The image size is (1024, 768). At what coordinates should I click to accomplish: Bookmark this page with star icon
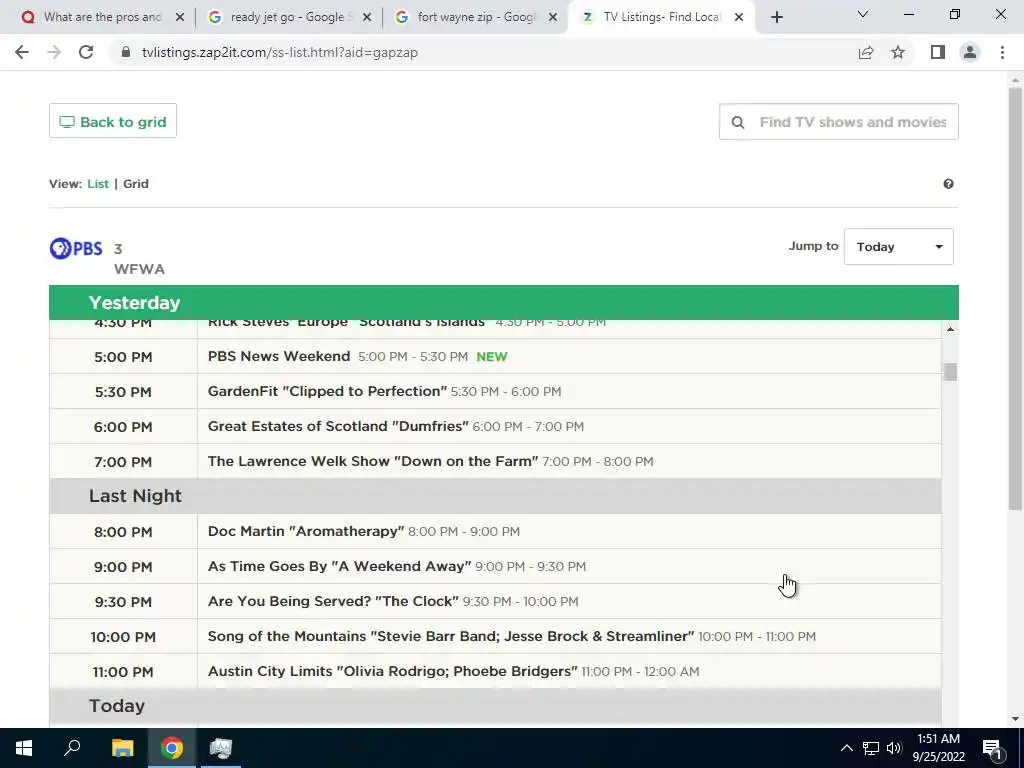898,52
